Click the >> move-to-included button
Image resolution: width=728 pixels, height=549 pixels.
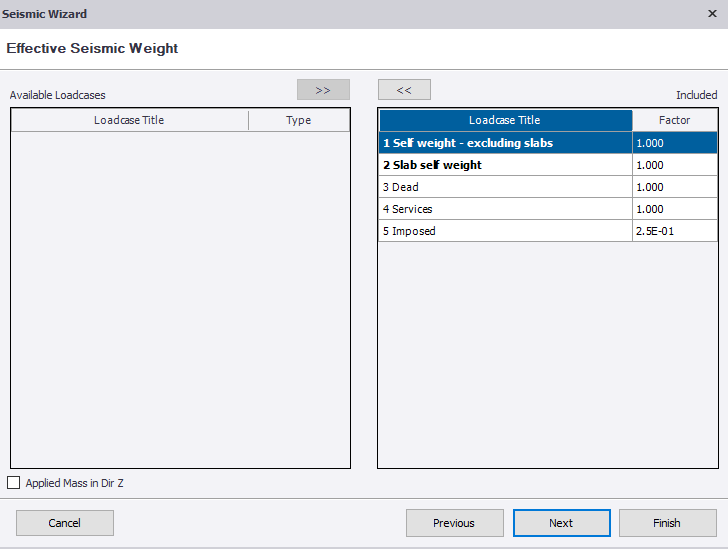pyautogui.click(x=323, y=90)
